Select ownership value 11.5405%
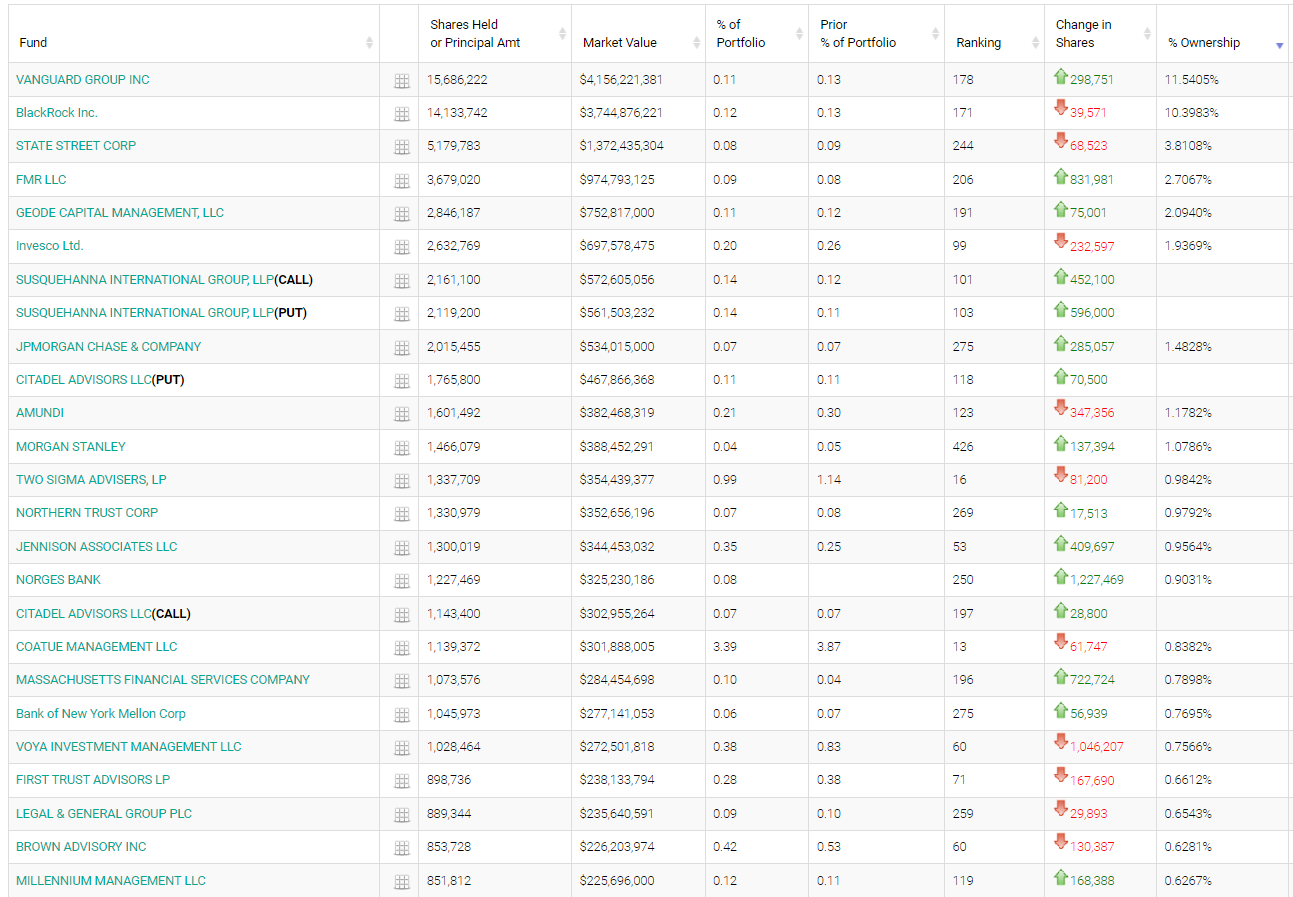Image resolution: width=1293 pixels, height=897 pixels. click(1192, 80)
